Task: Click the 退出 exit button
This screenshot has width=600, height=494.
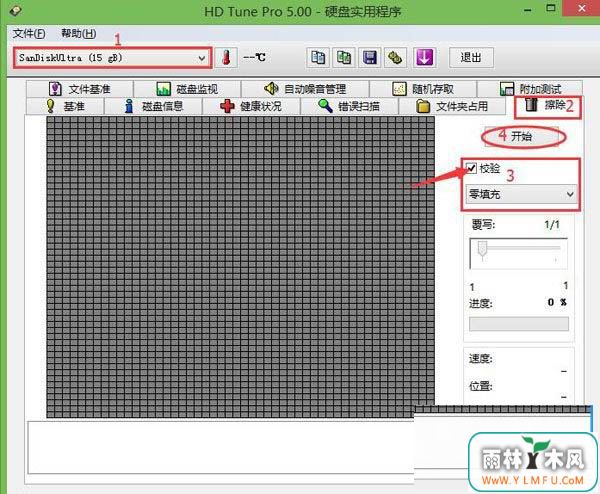Action: [x=471, y=58]
